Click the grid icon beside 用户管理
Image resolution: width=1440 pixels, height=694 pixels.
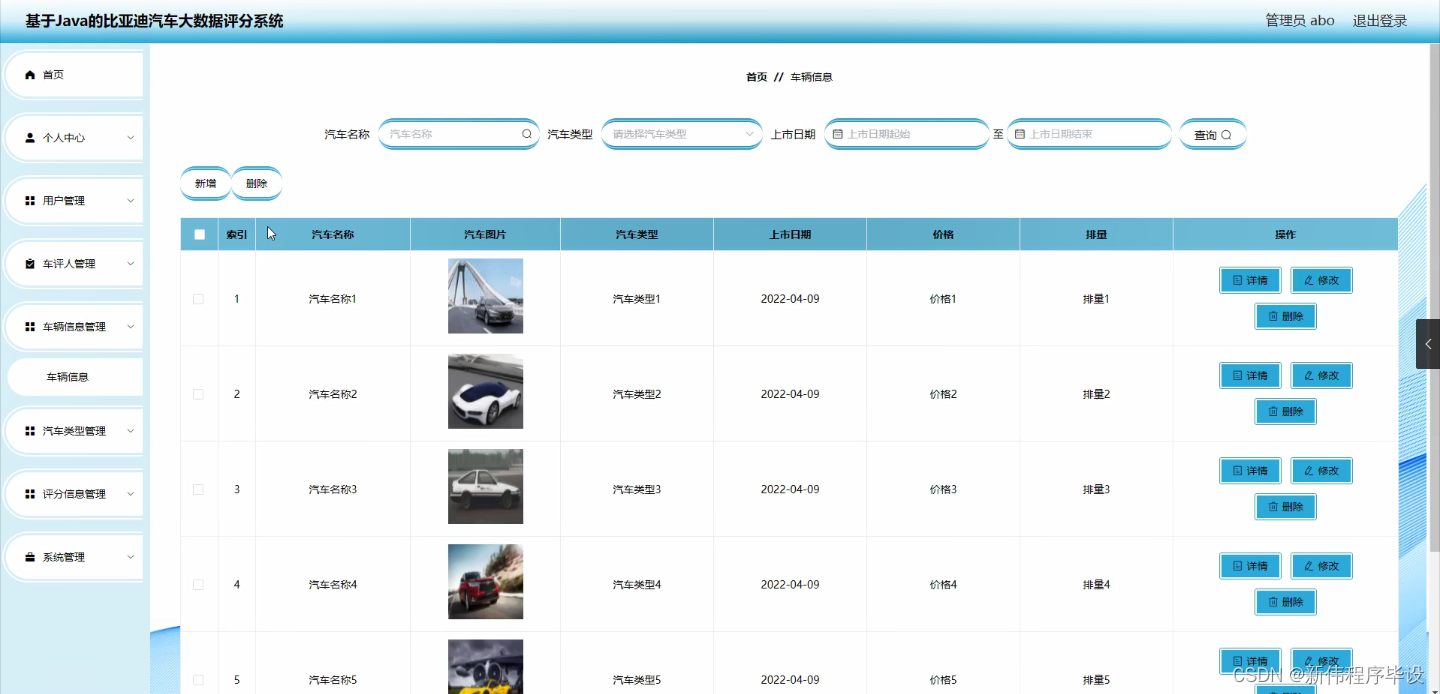[x=30, y=201]
